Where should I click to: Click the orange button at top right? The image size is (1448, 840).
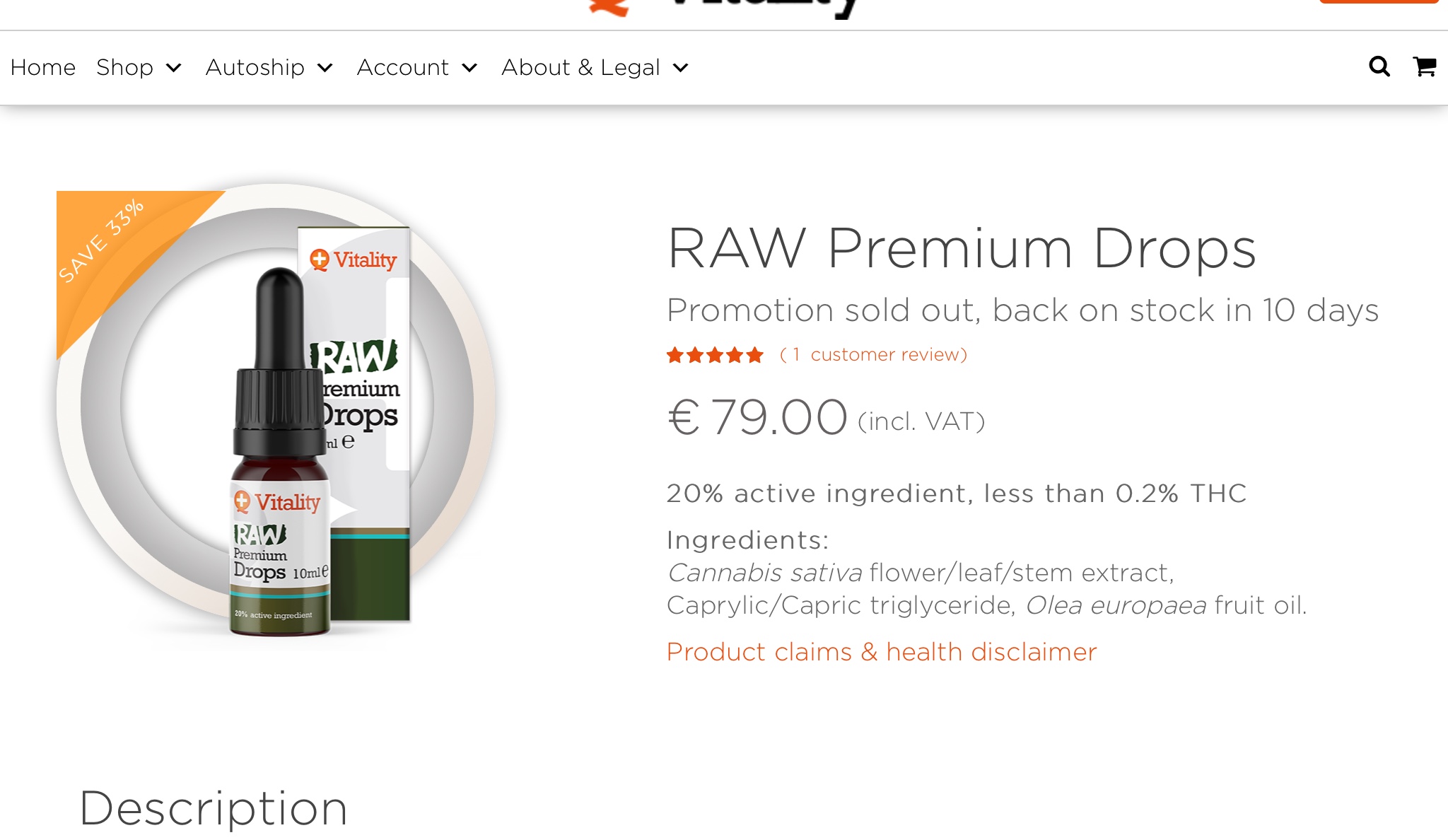(1379, 2)
